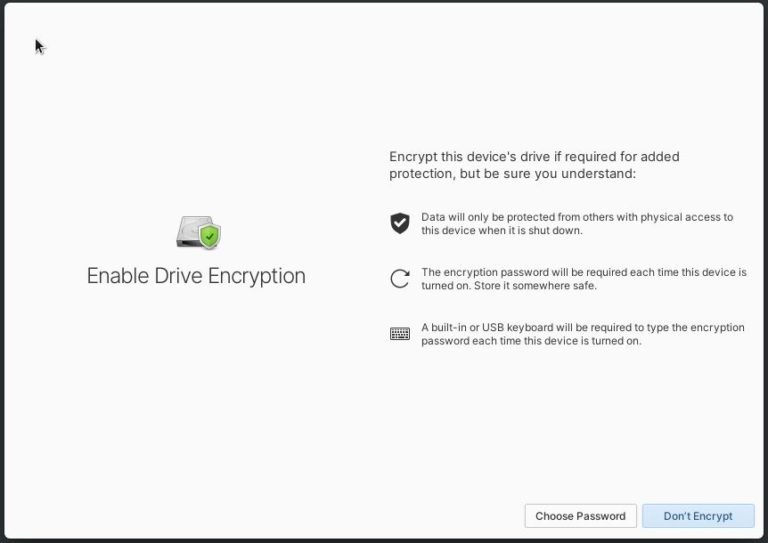The image size is (768, 543).
Task: Click the black shield checkmark icon
Action: pos(400,223)
